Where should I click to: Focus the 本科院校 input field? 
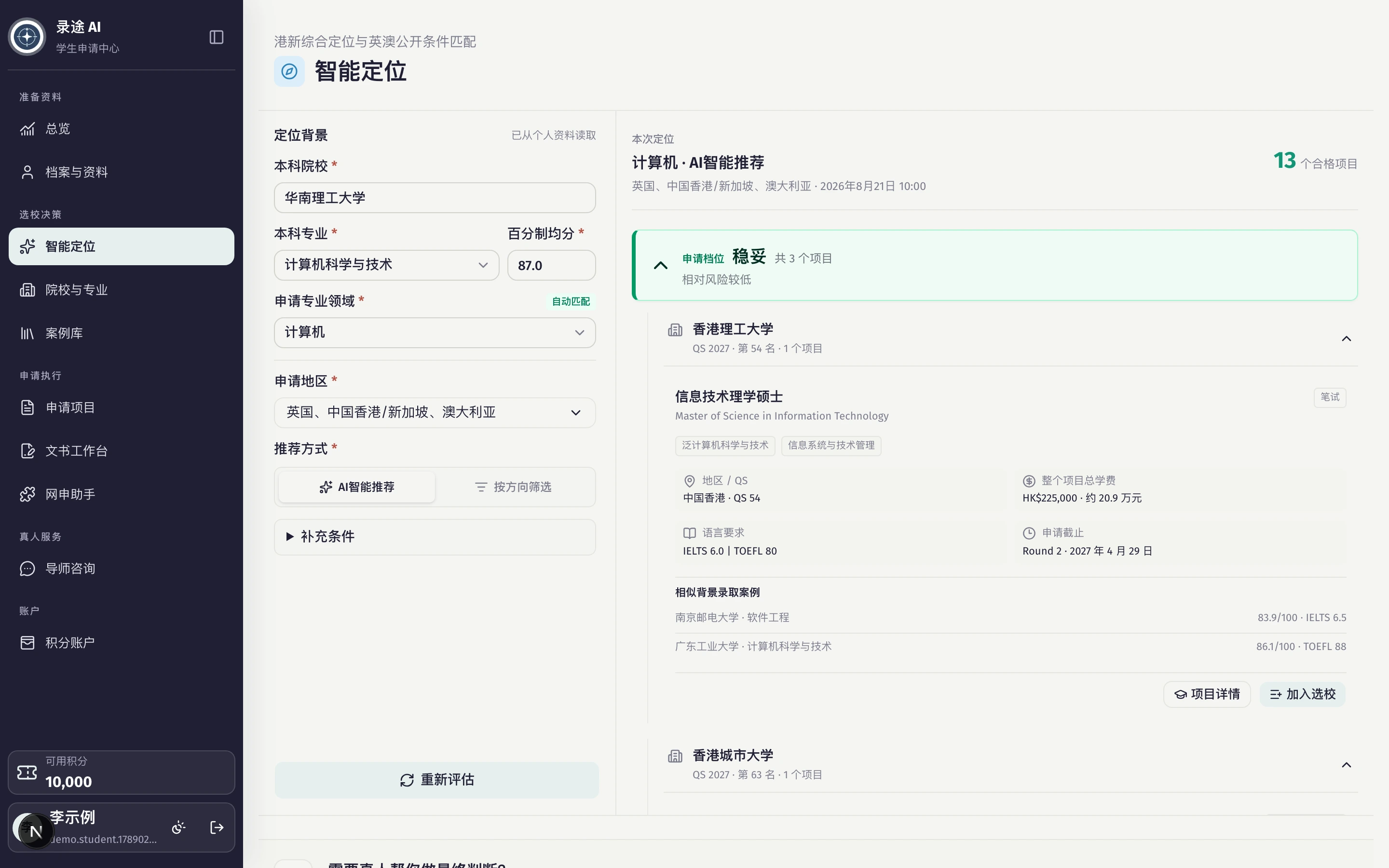(x=435, y=198)
